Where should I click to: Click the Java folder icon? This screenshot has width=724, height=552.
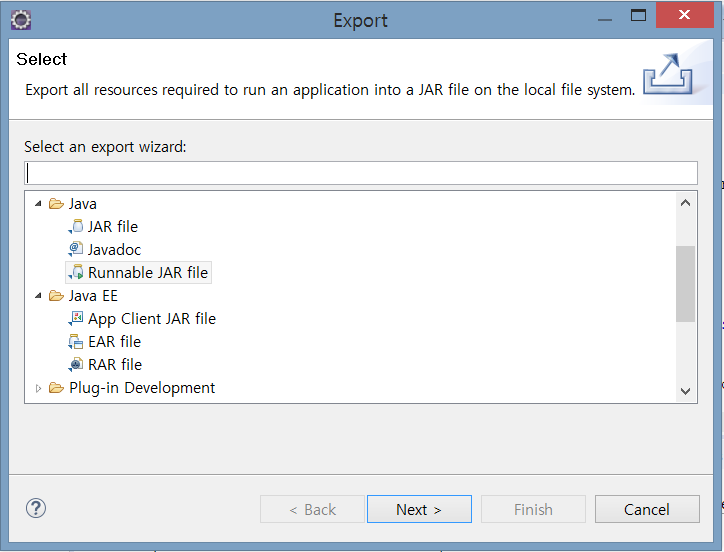pos(57,204)
